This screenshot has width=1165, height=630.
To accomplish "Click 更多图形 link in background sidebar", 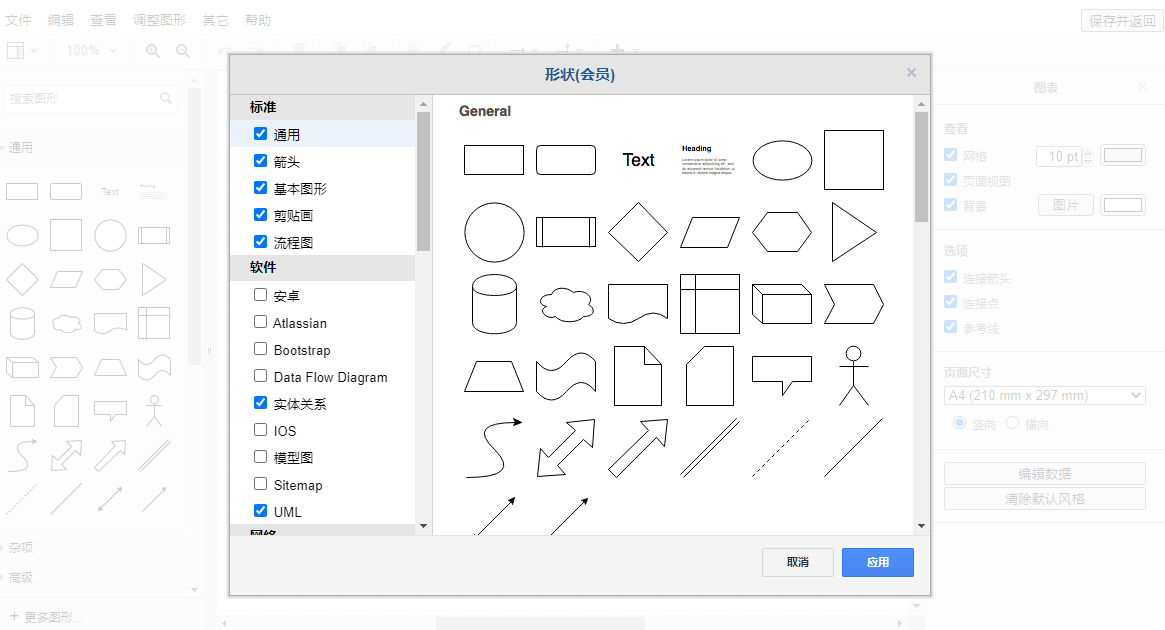I will pyautogui.click(x=46, y=617).
